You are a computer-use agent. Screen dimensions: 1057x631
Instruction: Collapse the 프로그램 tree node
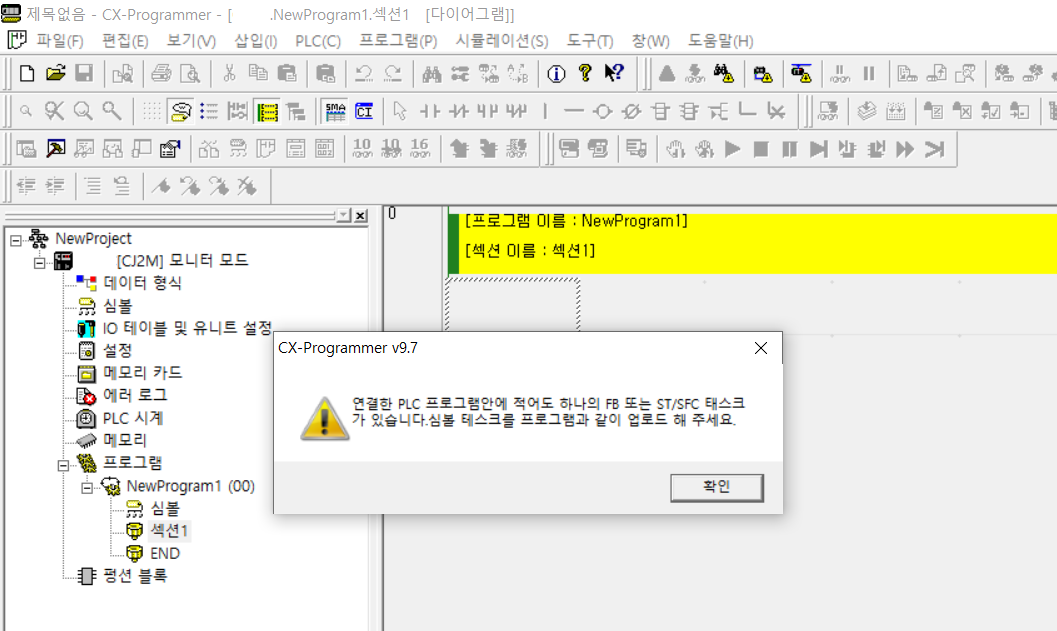63,465
